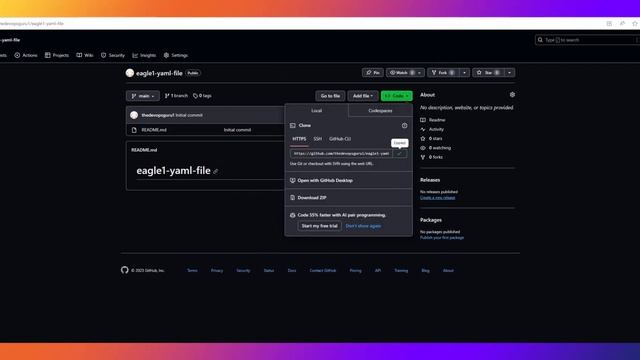Click Start my free trial
640x360 pixels.
319,226
